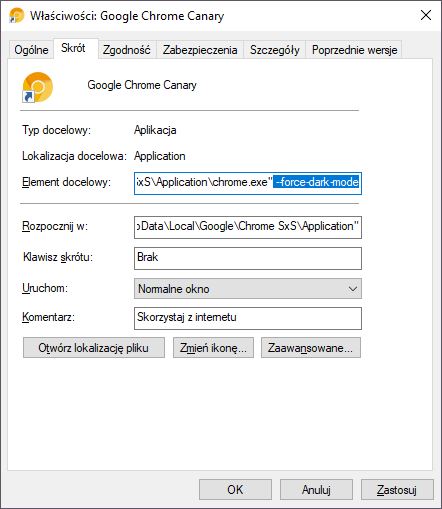Confirm with the OK button
442x509 pixels.
pos(235,490)
